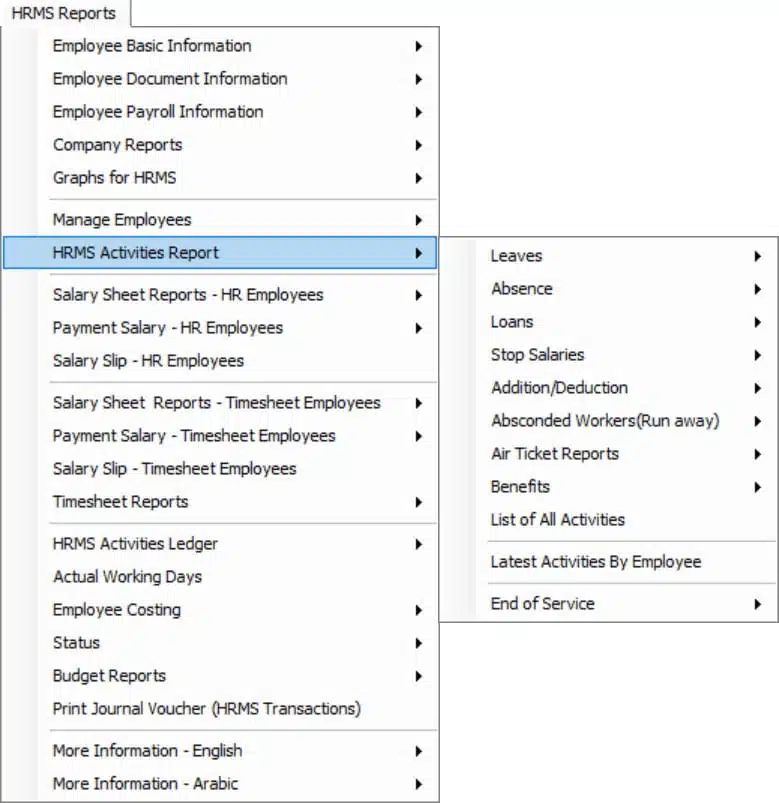Click the arrow next to Manage Employees
Viewport: 779px width, 803px height.
click(x=419, y=220)
